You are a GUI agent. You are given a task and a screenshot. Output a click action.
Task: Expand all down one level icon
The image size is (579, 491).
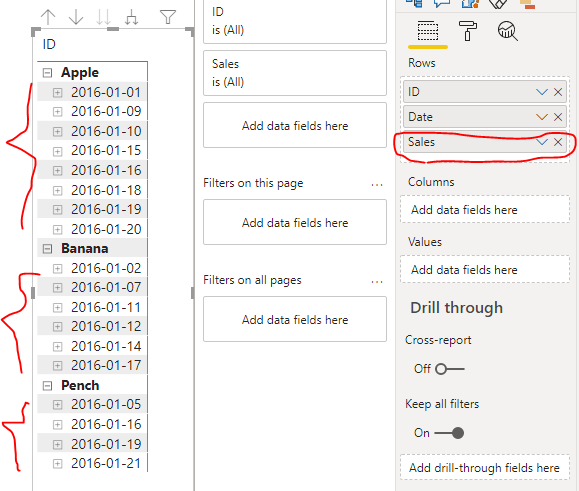tap(131, 17)
